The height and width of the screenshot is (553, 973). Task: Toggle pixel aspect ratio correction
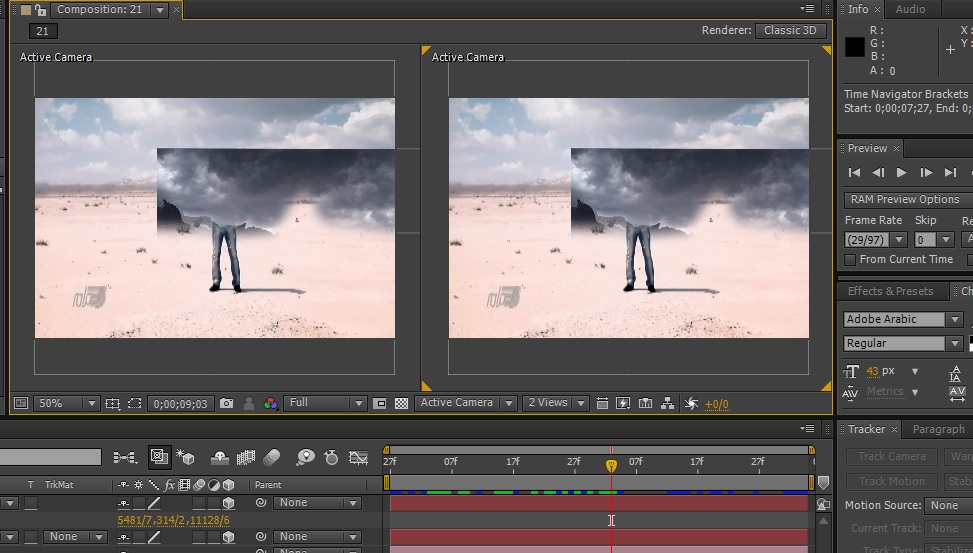click(x=602, y=403)
